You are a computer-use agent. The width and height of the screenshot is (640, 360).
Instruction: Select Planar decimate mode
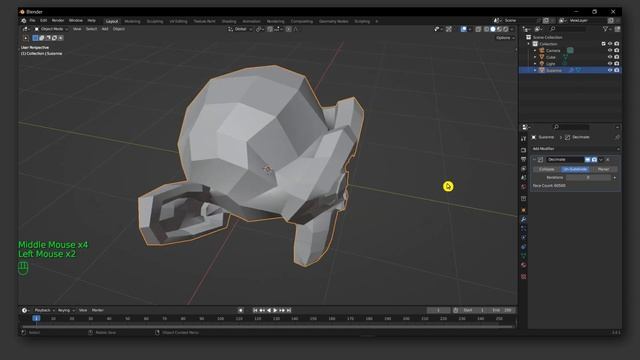[603, 169]
